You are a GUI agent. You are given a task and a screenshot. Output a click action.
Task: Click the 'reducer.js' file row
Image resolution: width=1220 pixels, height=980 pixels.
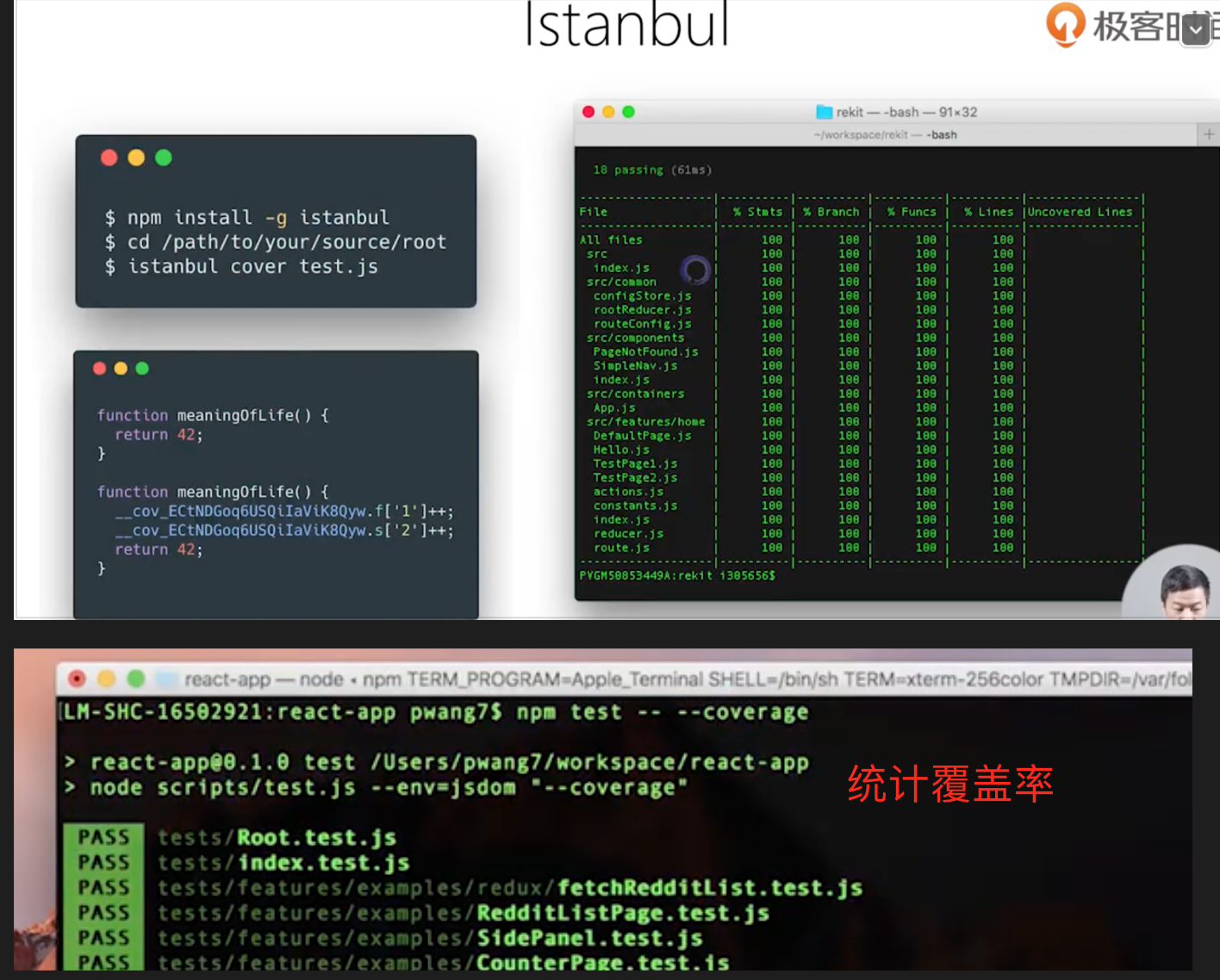coord(629,534)
